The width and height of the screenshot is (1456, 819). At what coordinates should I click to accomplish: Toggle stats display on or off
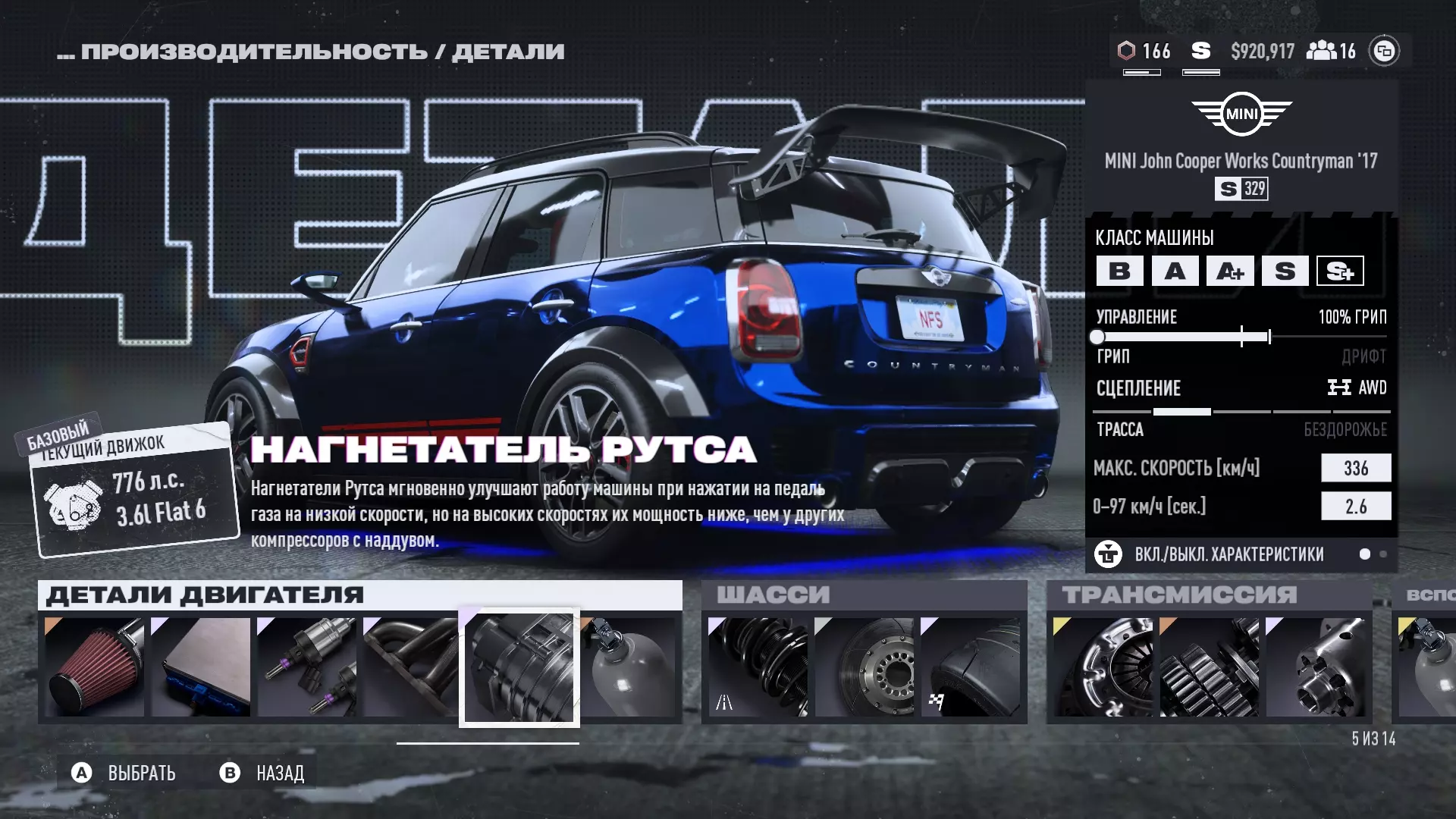pos(1228,554)
